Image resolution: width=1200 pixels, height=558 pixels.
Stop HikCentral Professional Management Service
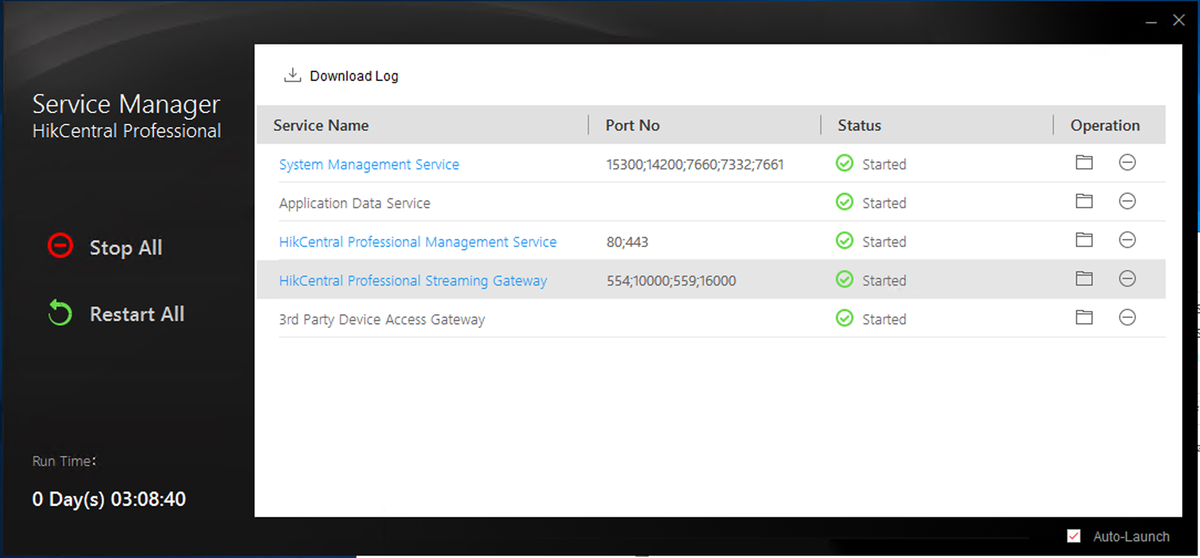1127,240
